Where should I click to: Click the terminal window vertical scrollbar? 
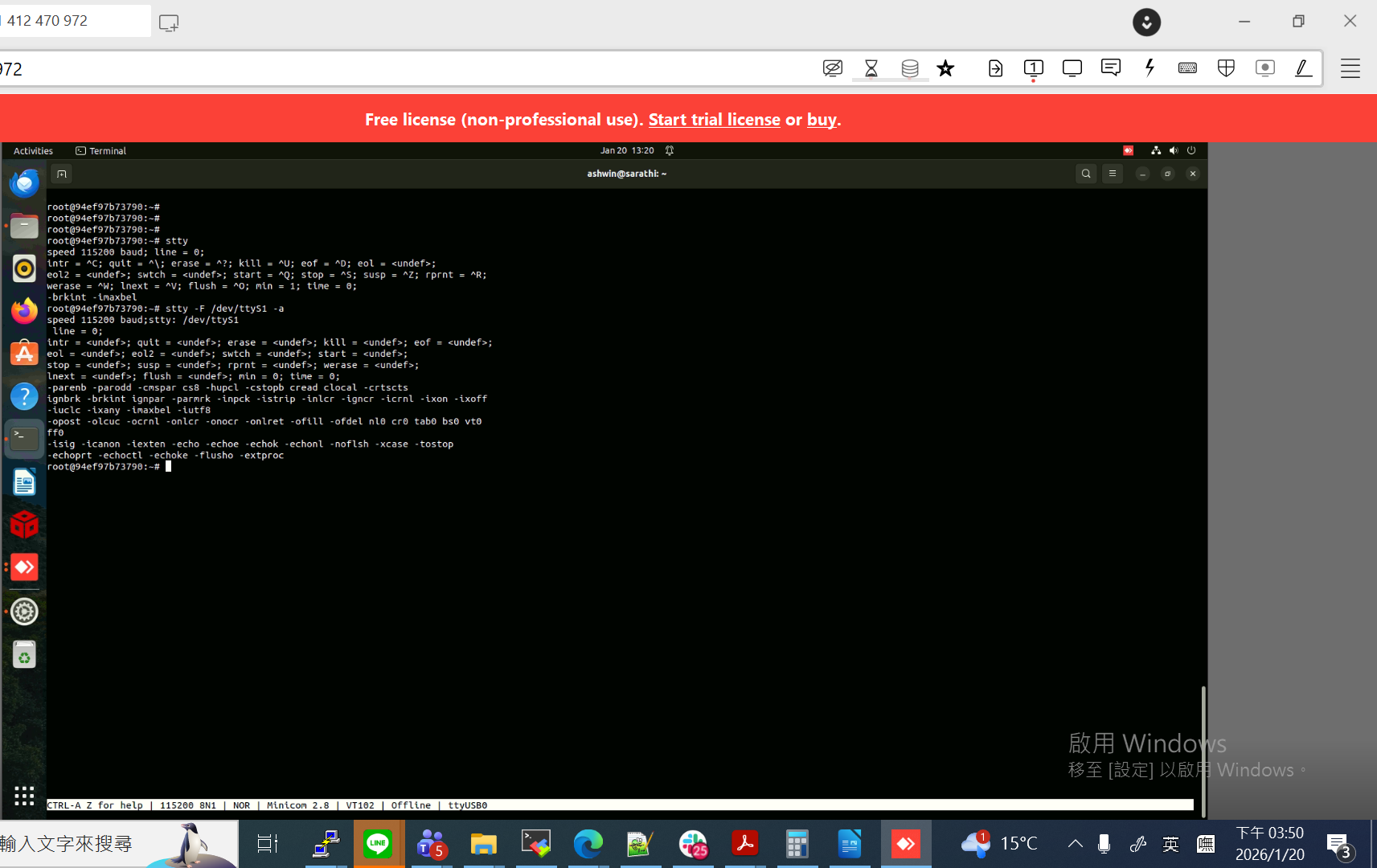1203,751
